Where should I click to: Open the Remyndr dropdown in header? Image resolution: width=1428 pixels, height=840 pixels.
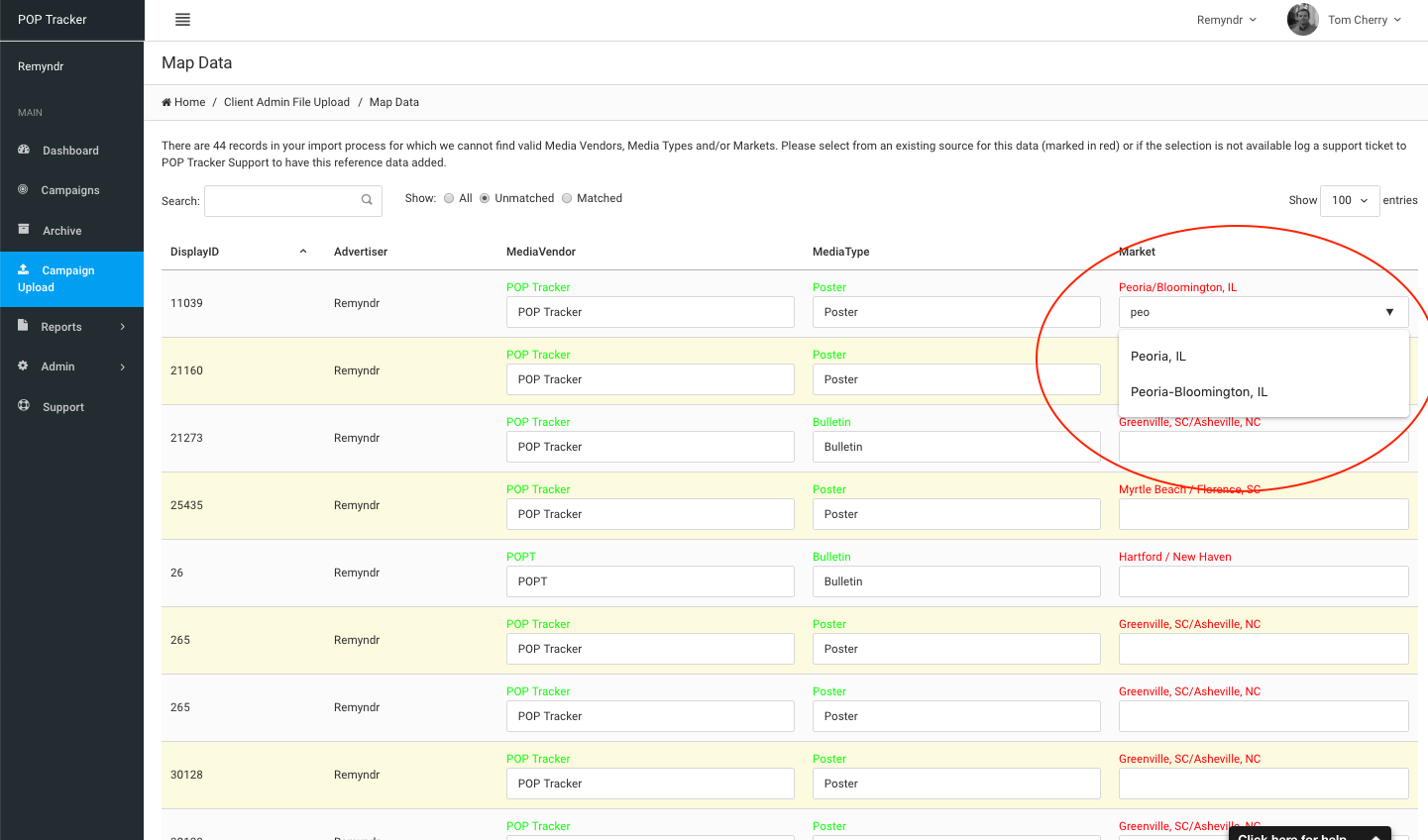click(1227, 20)
